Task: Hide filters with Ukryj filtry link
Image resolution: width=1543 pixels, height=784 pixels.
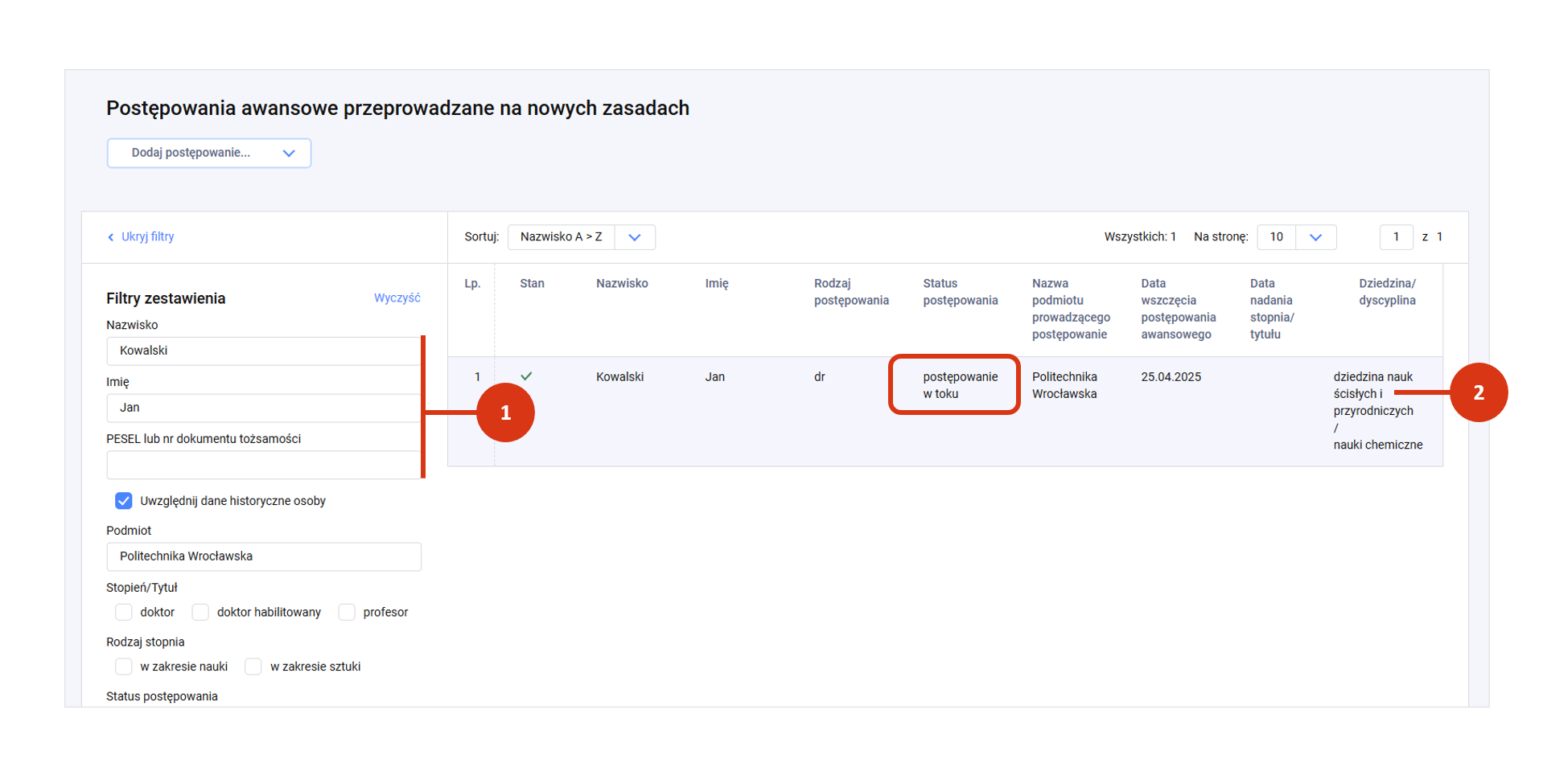Action: click(147, 237)
